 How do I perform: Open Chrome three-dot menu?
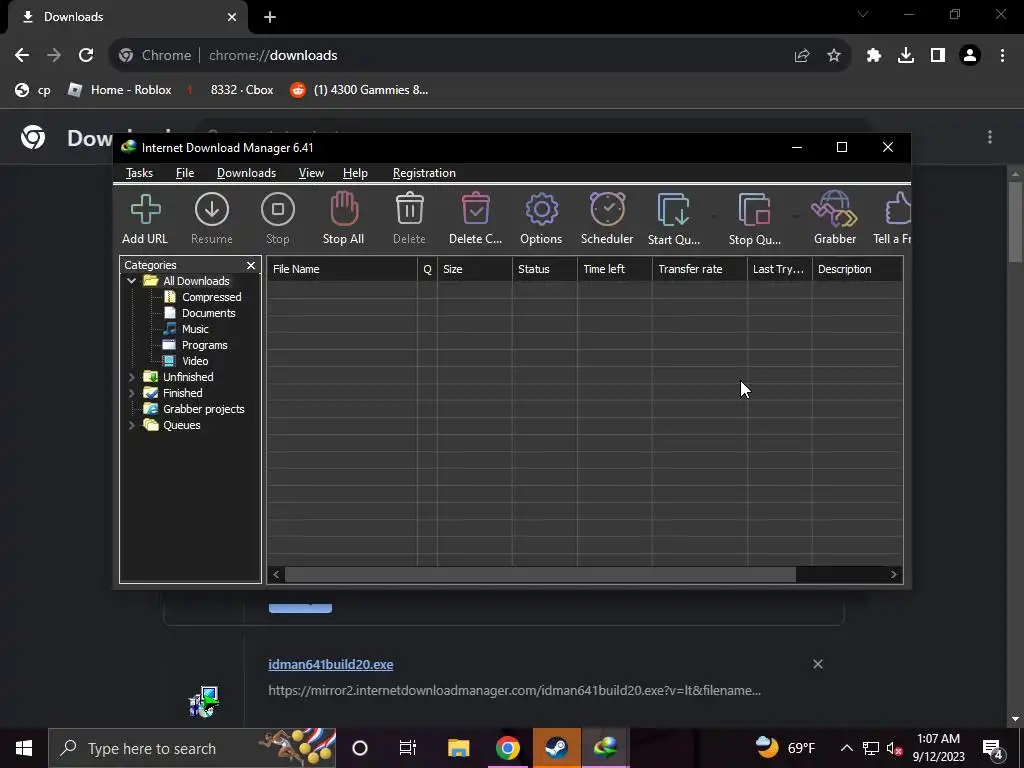click(x=1002, y=56)
